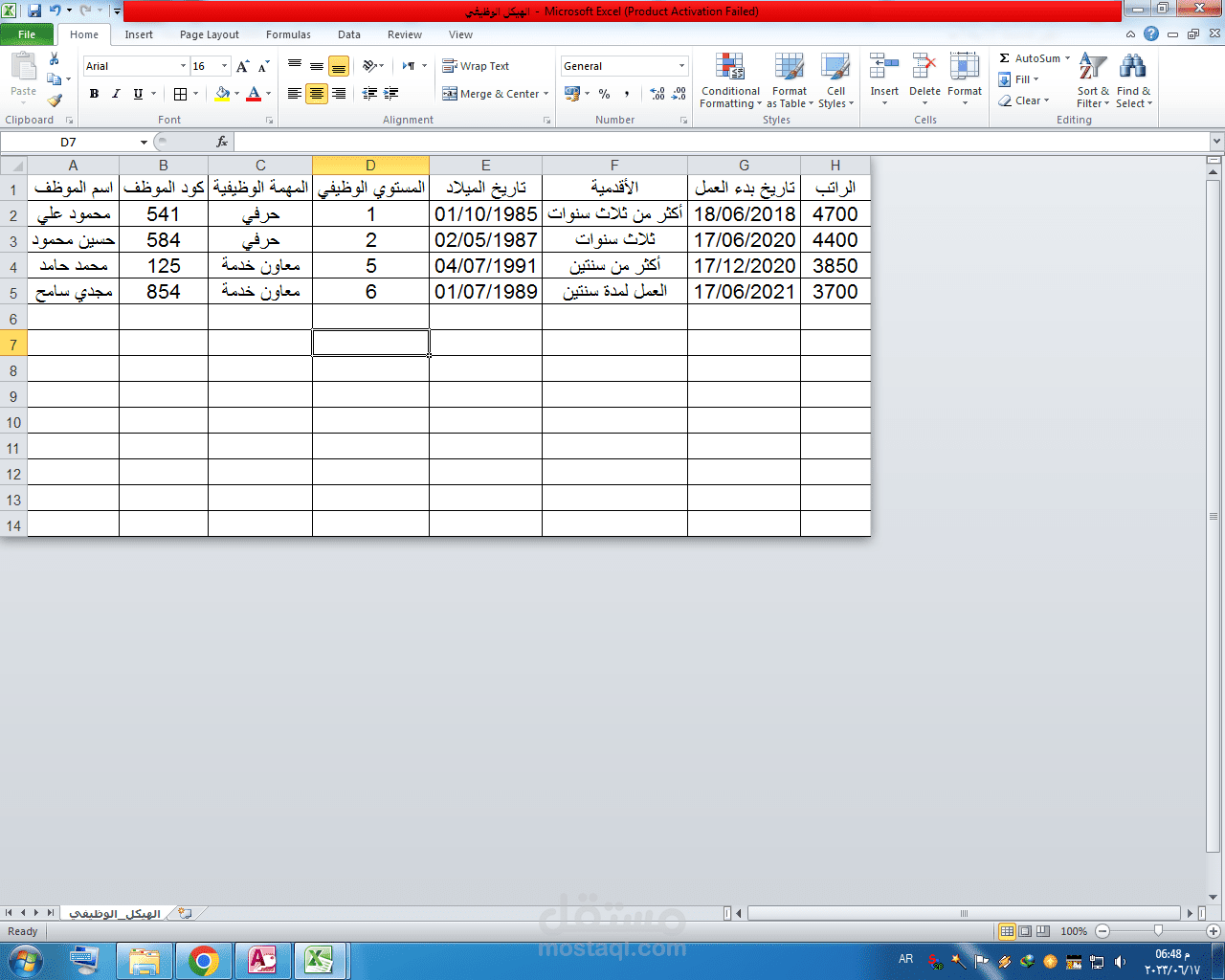Click the Increase Indent icon
The image size is (1225, 980).
tap(391, 94)
